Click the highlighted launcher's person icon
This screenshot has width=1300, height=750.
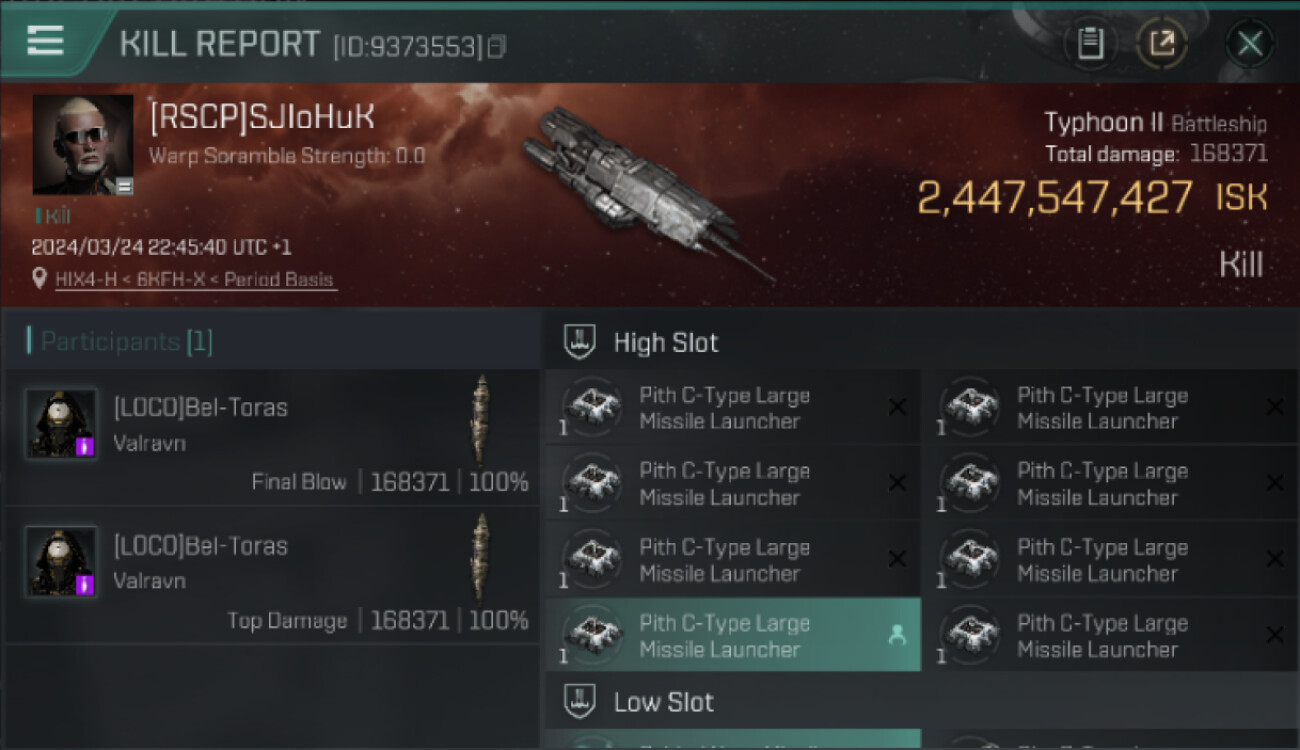click(896, 635)
